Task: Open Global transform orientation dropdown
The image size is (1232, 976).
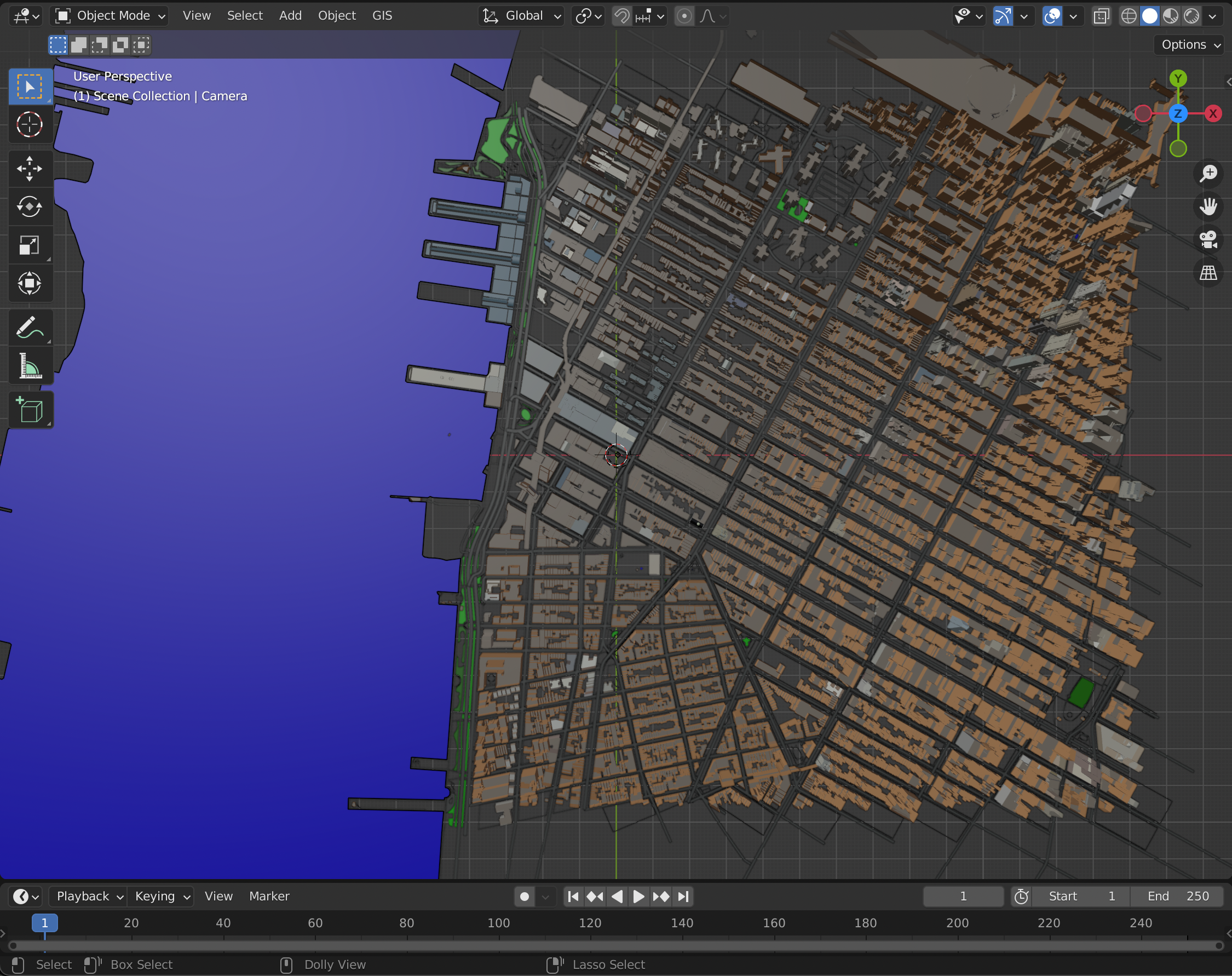Action: (x=521, y=16)
